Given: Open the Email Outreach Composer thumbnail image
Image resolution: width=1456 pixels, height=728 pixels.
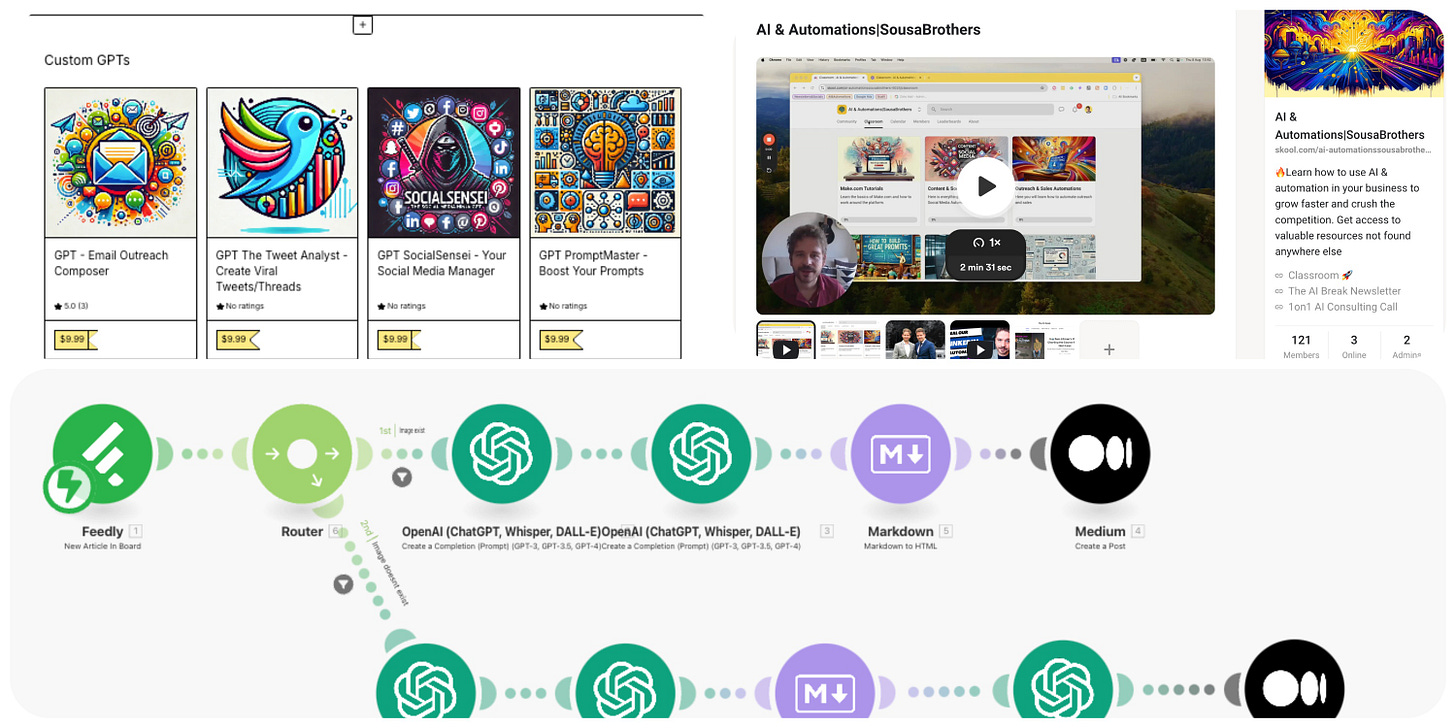Looking at the screenshot, I should pyautogui.click(x=120, y=162).
